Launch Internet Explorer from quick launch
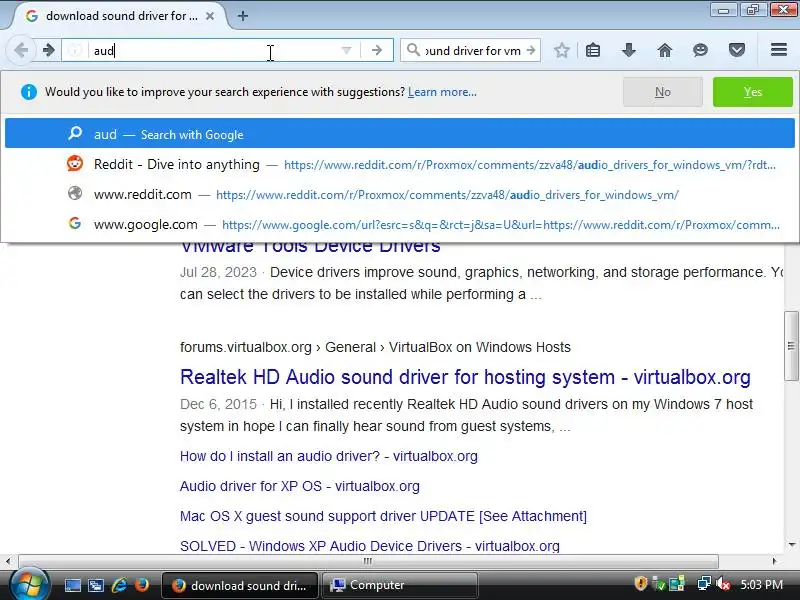 click(119, 585)
